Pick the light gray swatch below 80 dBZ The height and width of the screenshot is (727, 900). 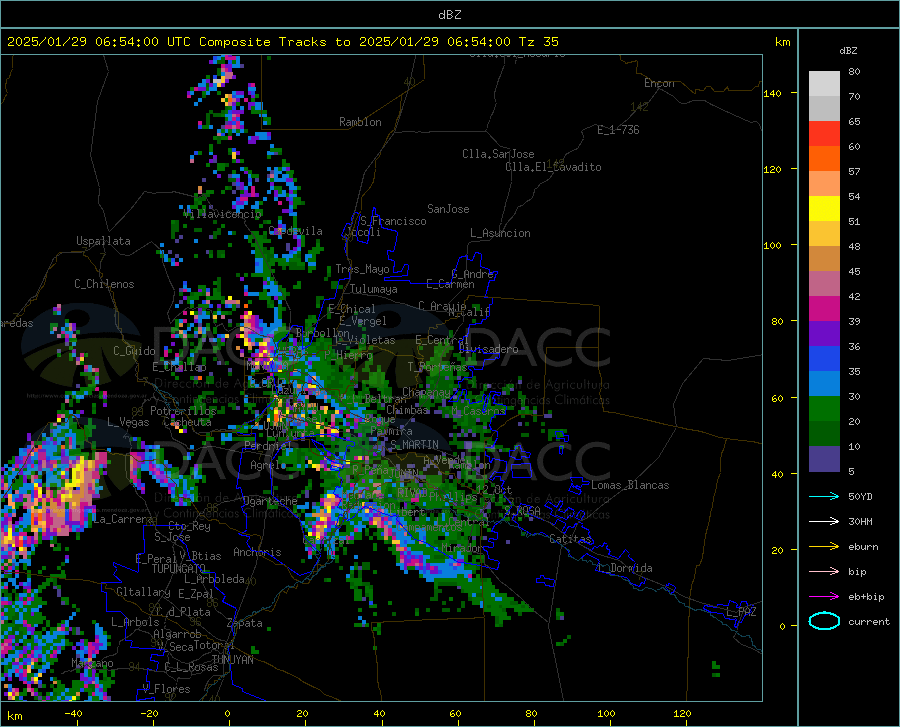click(824, 84)
